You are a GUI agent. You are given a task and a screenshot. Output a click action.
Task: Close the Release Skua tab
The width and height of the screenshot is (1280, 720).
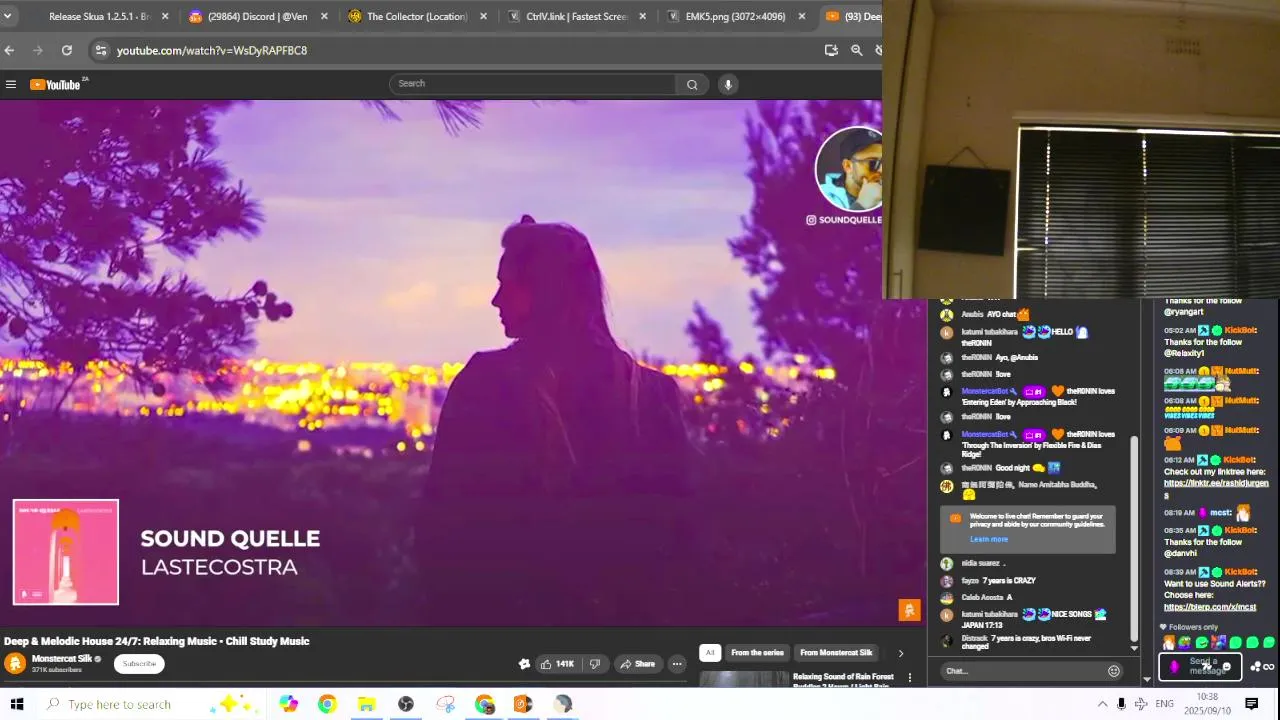pyautogui.click(x=165, y=16)
